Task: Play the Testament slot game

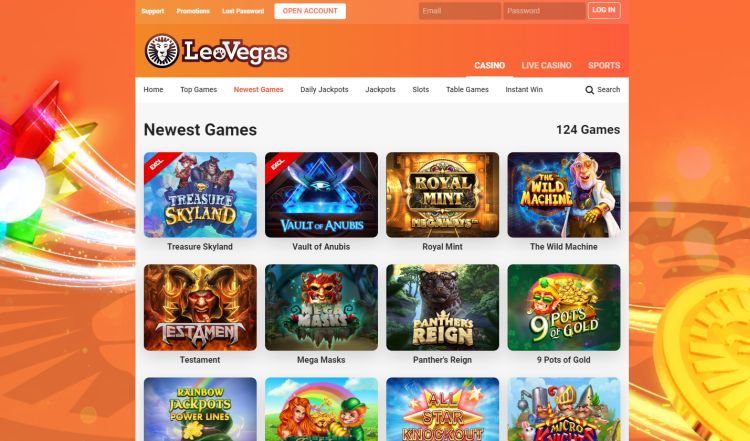Action: (200, 308)
